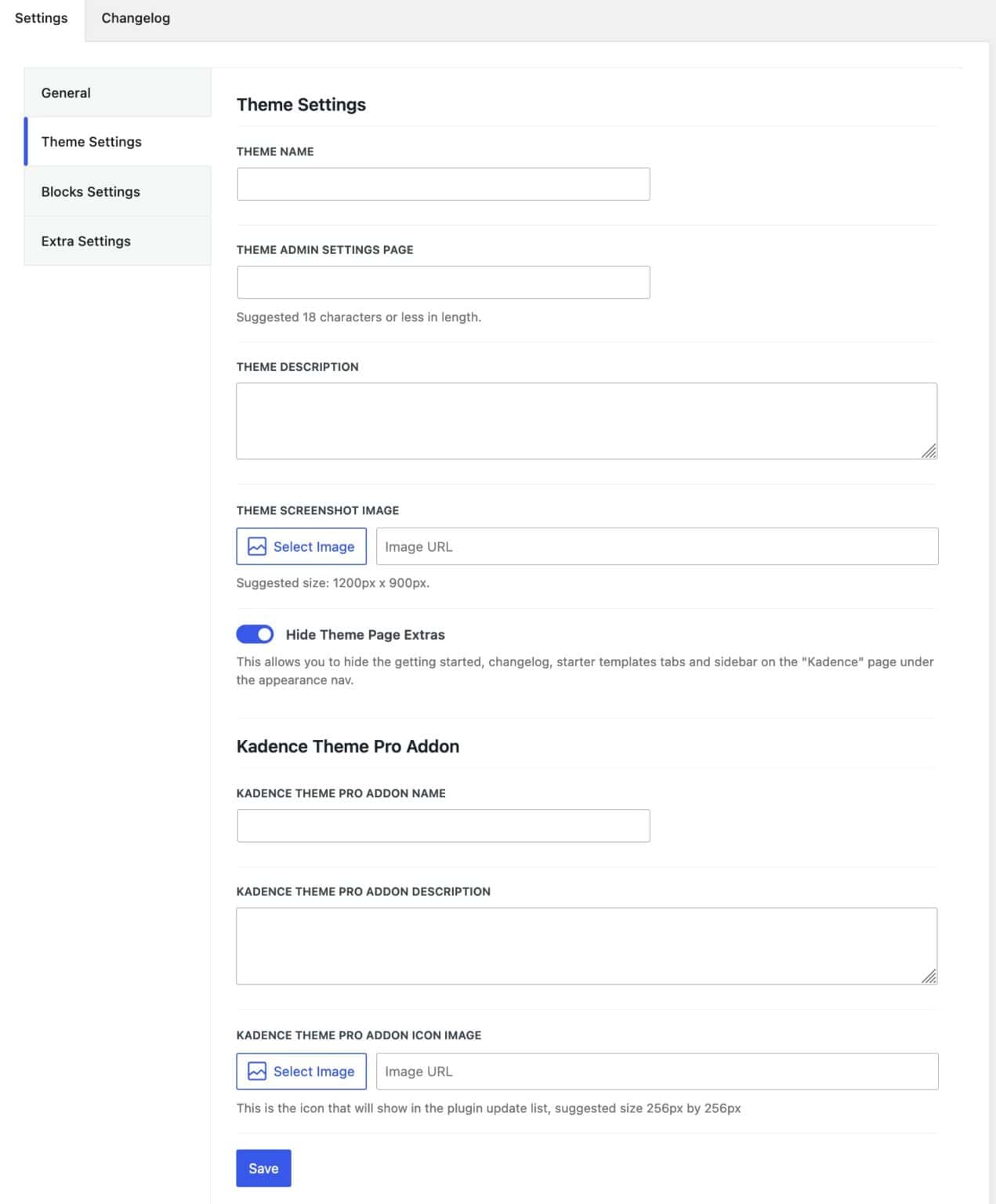The height and width of the screenshot is (1204, 996).
Task: Click the image icon in Pro Addon Icon's Select Image button
Action: 257,1071
